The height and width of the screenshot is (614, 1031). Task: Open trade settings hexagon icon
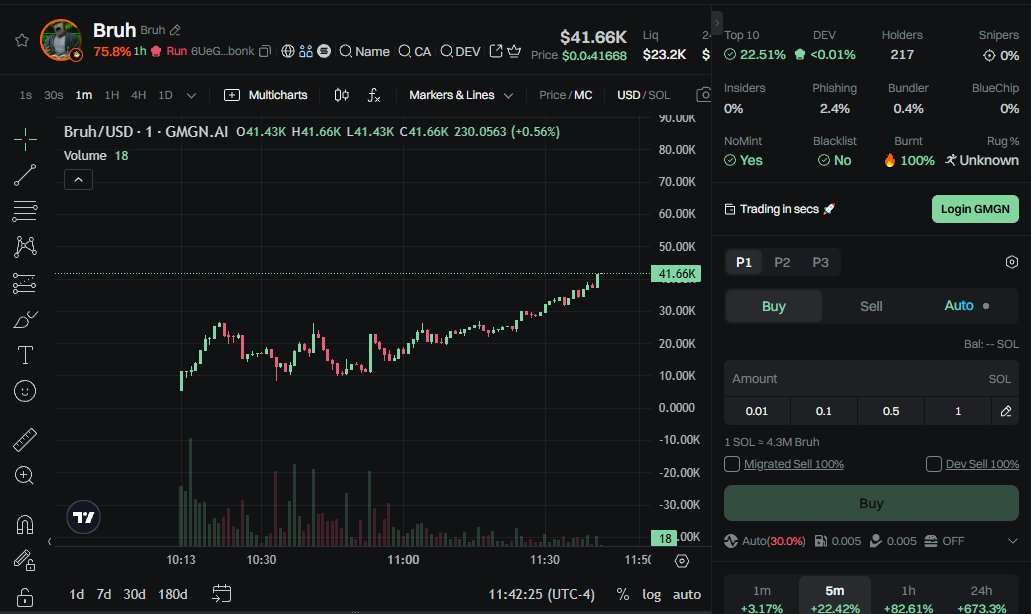pos(1012,262)
